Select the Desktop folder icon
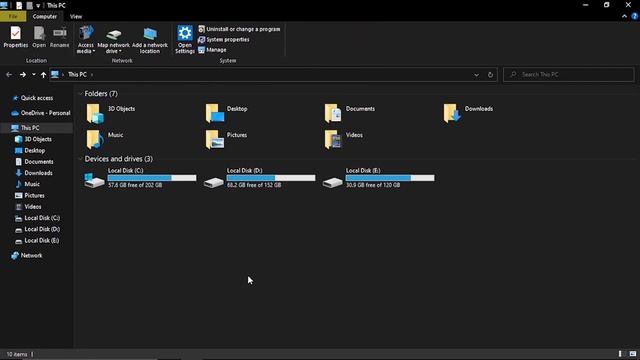This screenshot has height=360, width=640. pos(214,113)
